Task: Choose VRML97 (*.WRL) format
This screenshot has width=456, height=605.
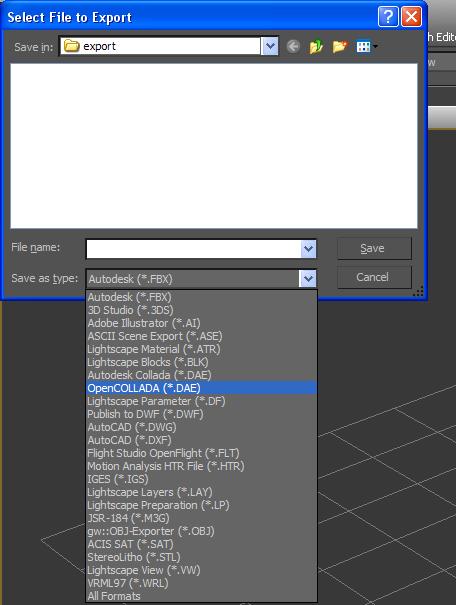Action: coord(201,583)
